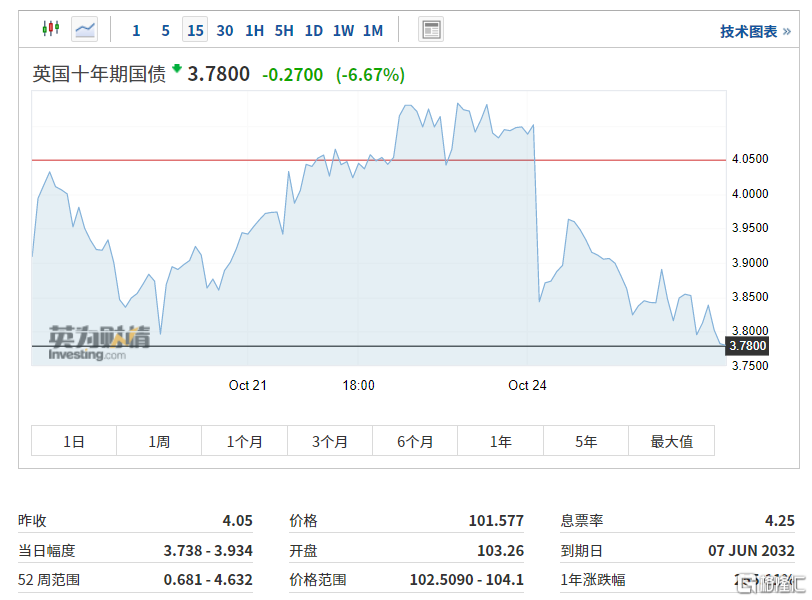Select the 1日 time range tab

click(74, 441)
